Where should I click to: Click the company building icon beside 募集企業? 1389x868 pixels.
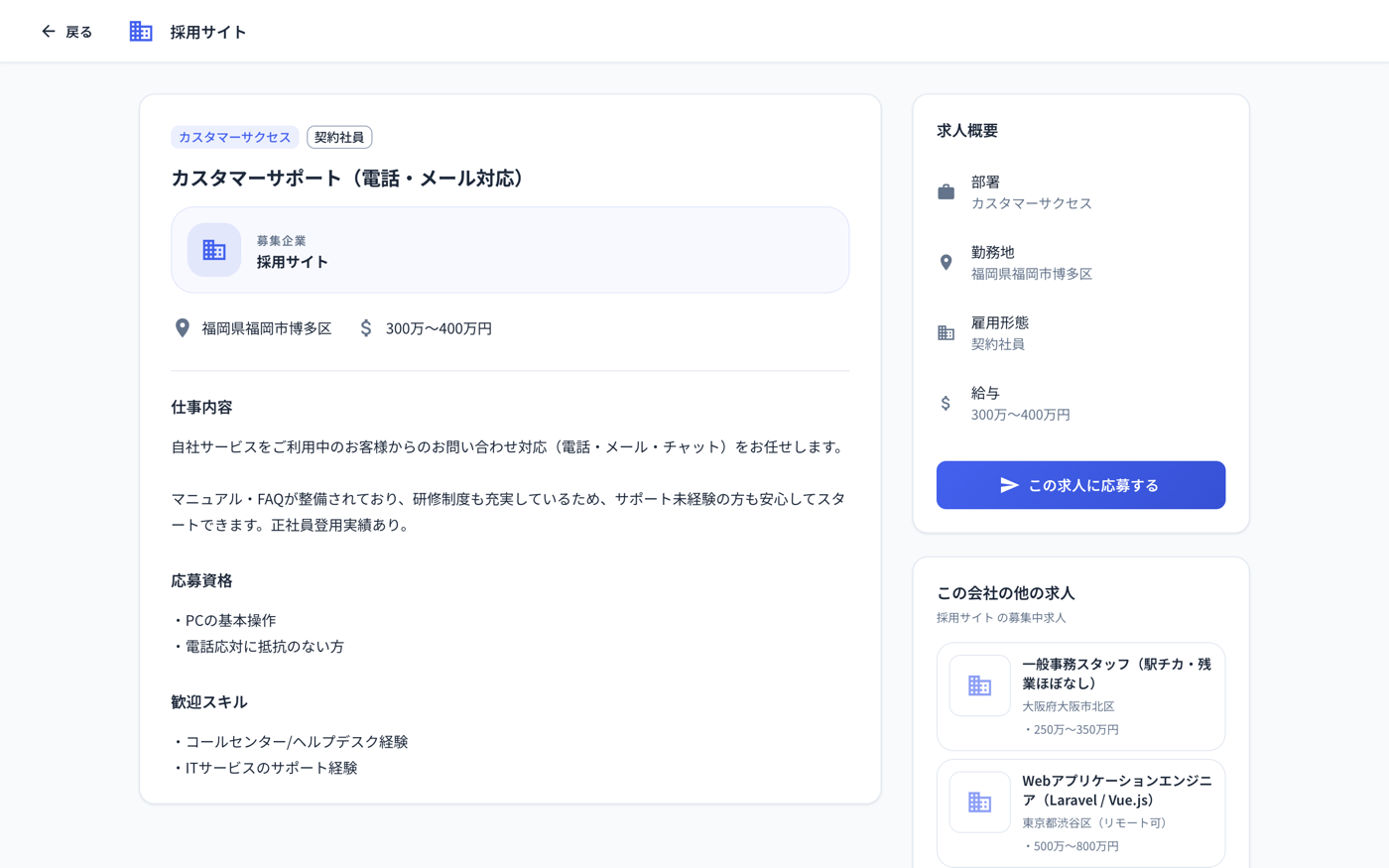pyautogui.click(x=214, y=250)
